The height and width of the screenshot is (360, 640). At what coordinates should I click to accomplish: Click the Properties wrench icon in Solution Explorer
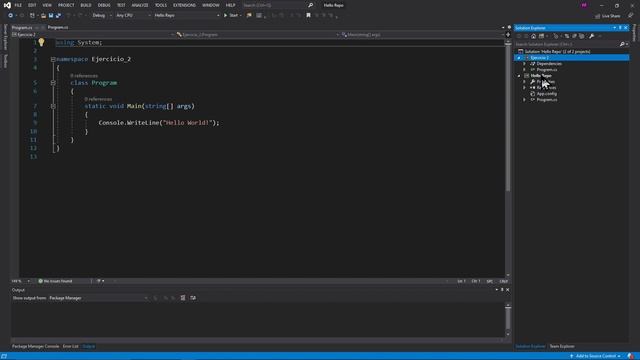[x=591, y=36]
